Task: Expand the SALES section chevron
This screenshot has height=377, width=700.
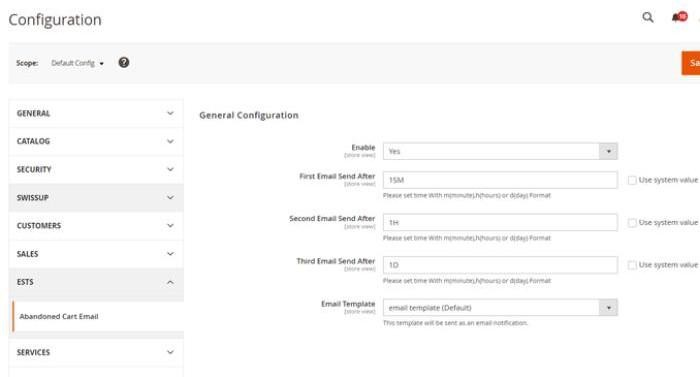Action: [x=170, y=254]
